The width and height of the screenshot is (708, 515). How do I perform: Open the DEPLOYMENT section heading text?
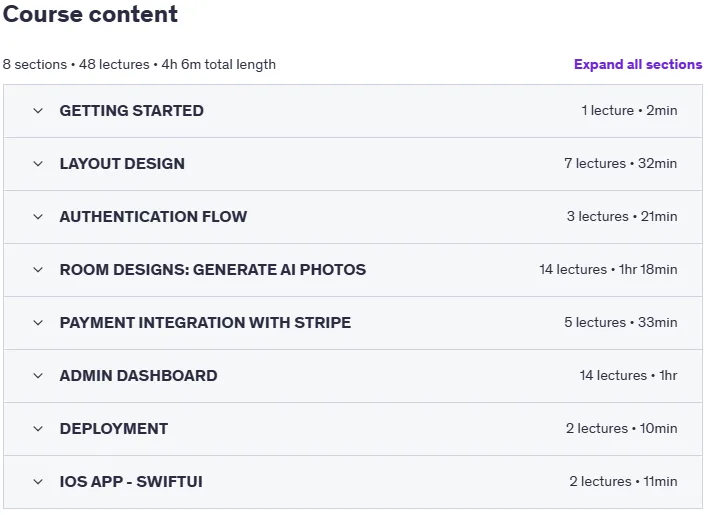[114, 428]
